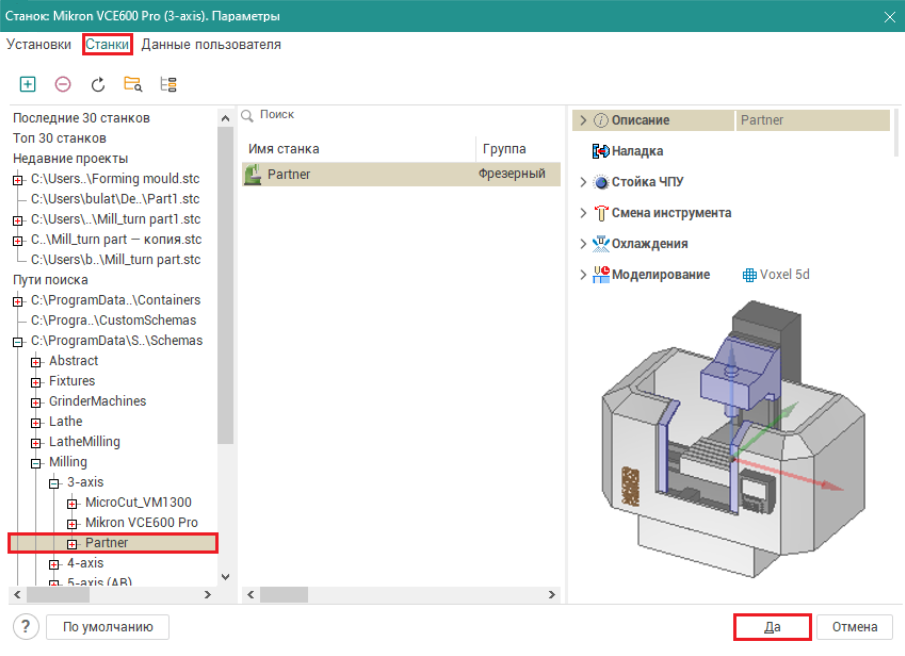Click the По умолчанию button
This screenshot has width=905, height=656.
click(x=108, y=627)
